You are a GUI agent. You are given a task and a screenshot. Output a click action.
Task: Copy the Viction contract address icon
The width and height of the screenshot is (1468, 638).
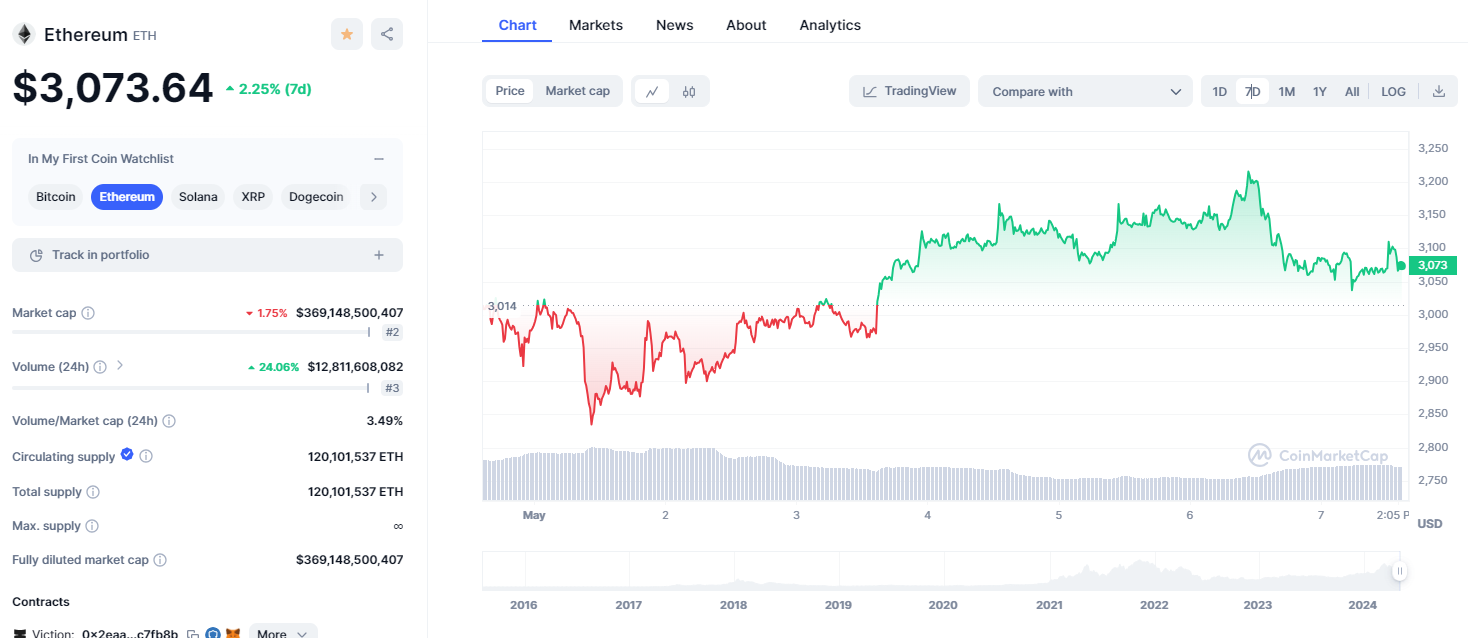click(193, 634)
